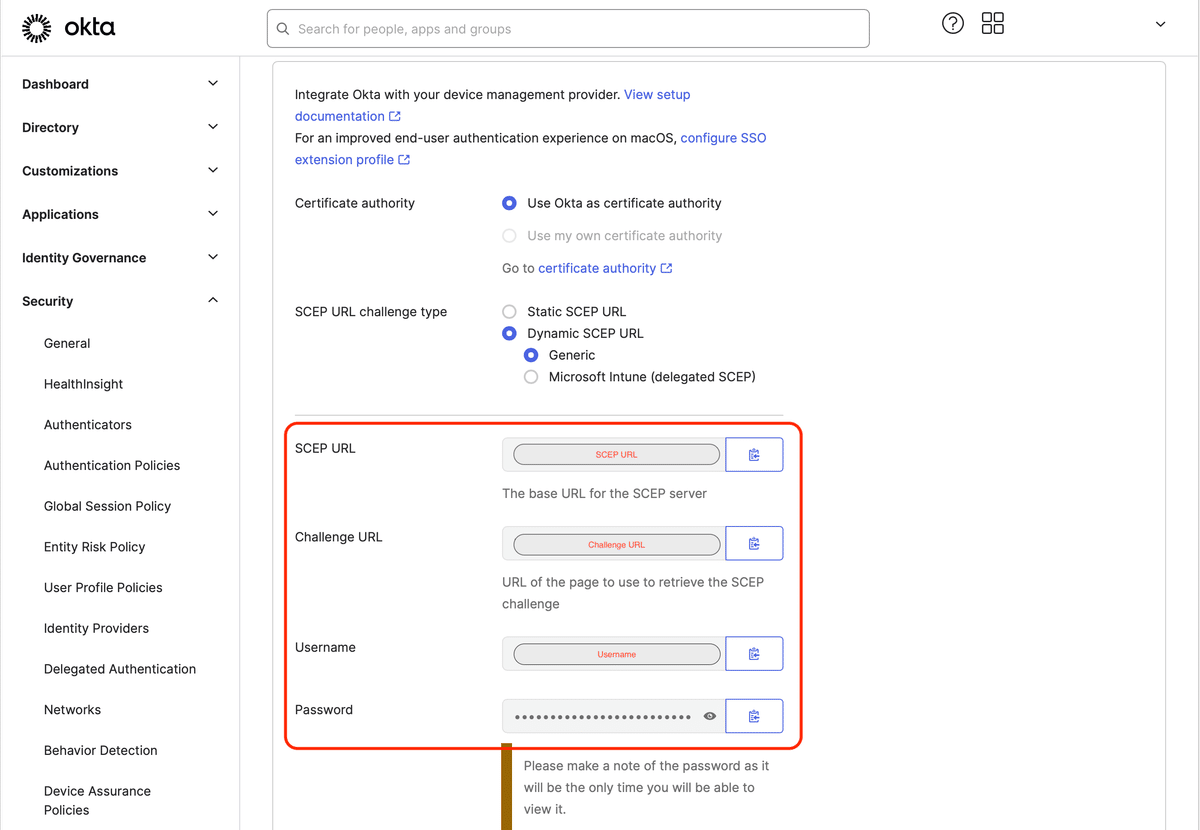Open the help question-mark icon
Screen dimensions: 1200x830
click(952, 23)
